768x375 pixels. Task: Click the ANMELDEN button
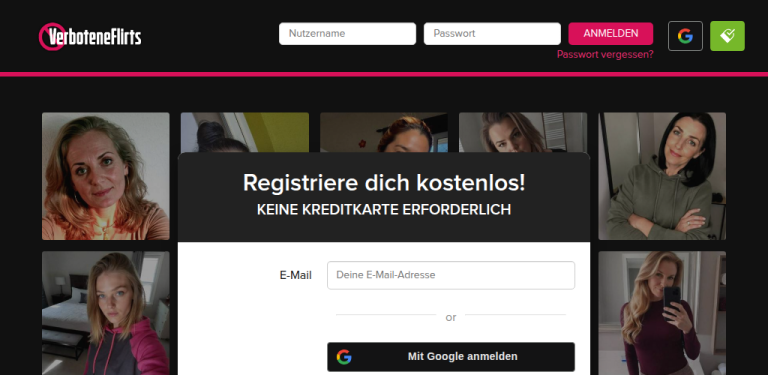pos(611,34)
